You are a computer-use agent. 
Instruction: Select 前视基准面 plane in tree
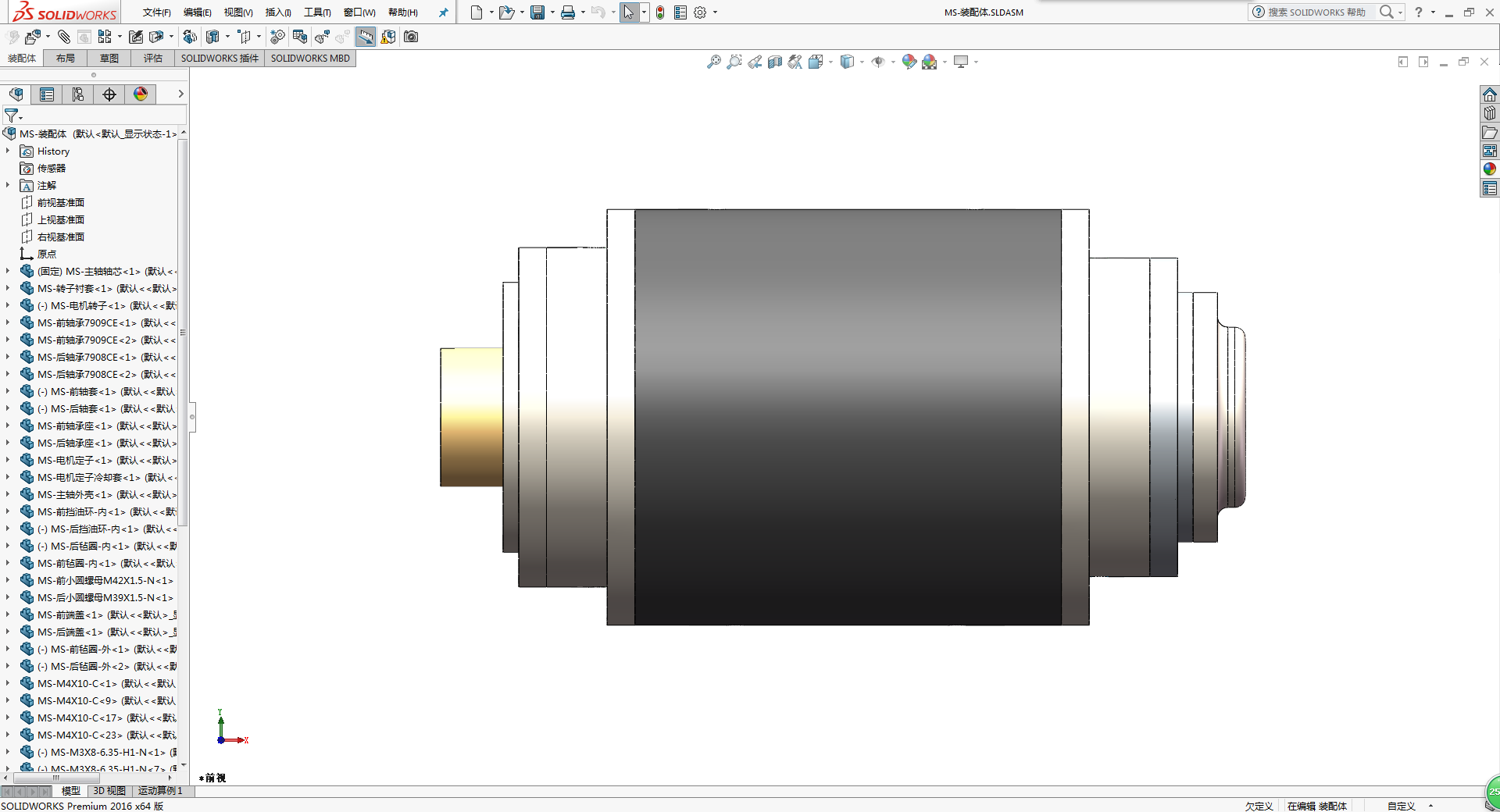[61, 202]
